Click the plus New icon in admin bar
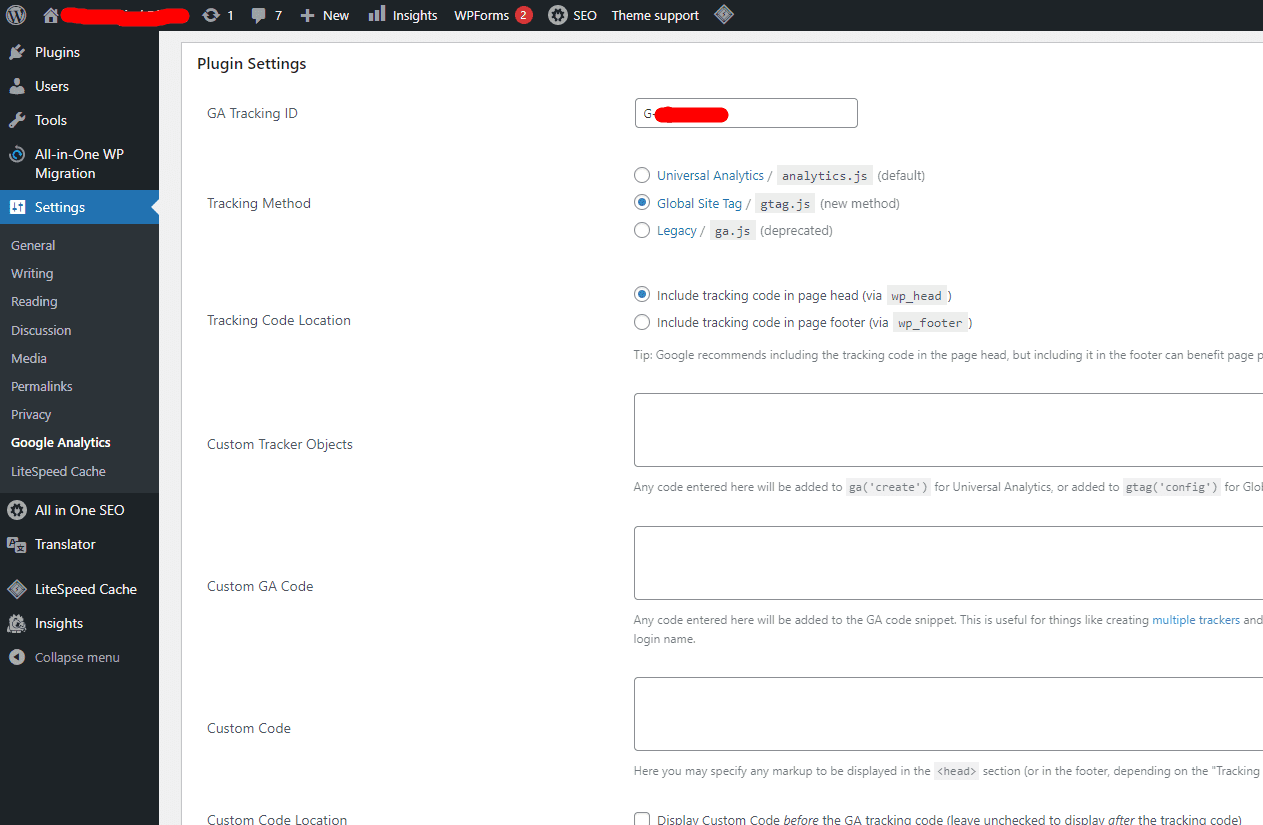Viewport: 1263px width, 825px height. tap(307, 15)
